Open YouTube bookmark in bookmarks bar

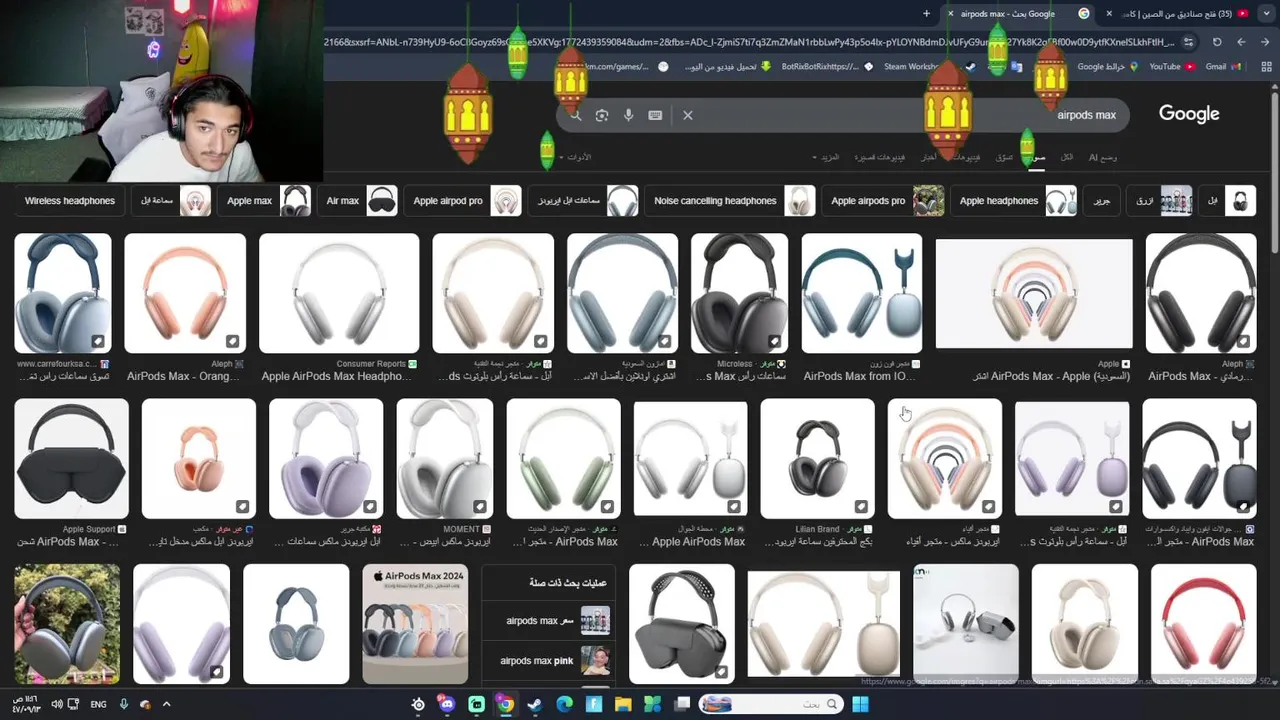click(x=1171, y=67)
